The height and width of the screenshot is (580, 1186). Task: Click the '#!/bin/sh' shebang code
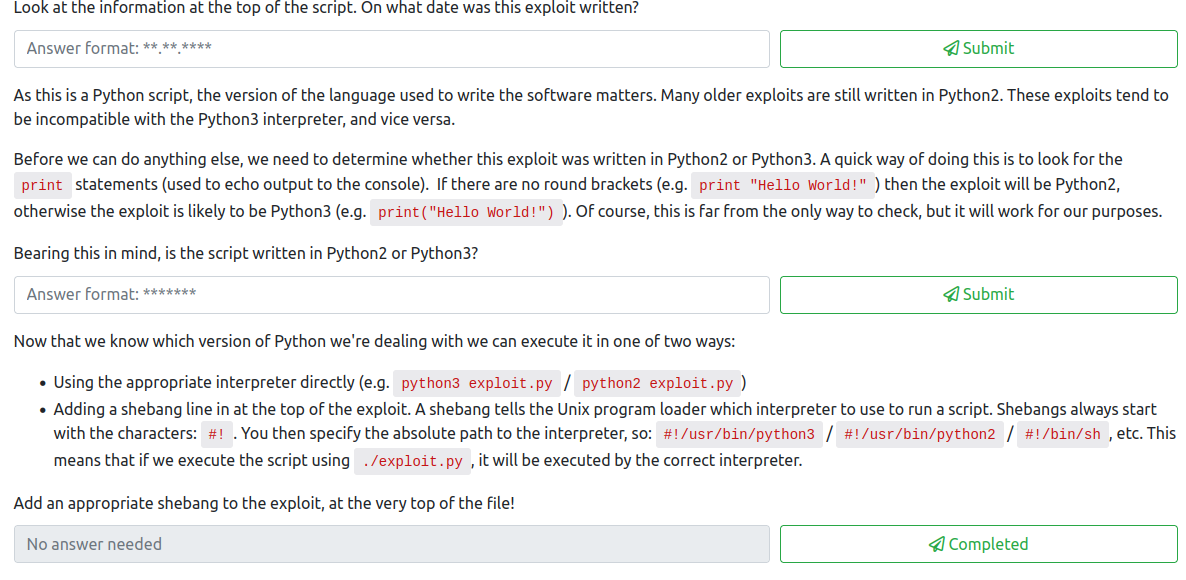[x=1062, y=435]
